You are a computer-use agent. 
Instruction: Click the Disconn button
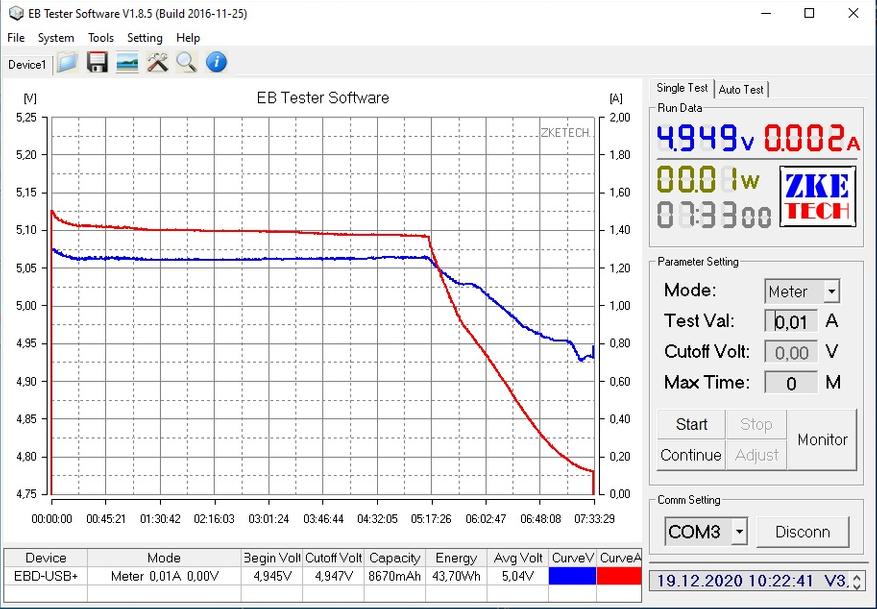click(803, 532)
